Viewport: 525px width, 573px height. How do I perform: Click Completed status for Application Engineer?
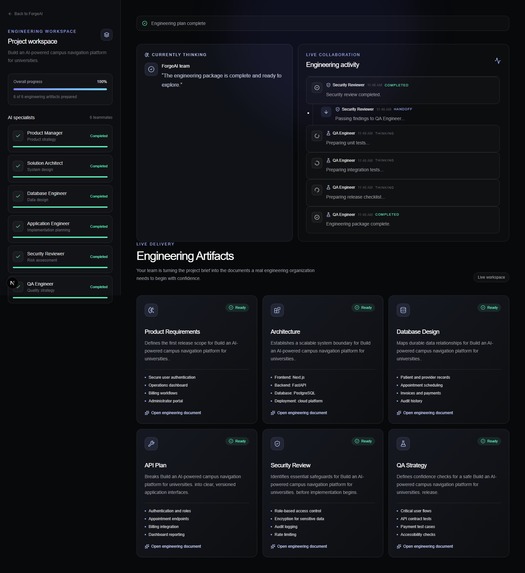coord(99,227)
